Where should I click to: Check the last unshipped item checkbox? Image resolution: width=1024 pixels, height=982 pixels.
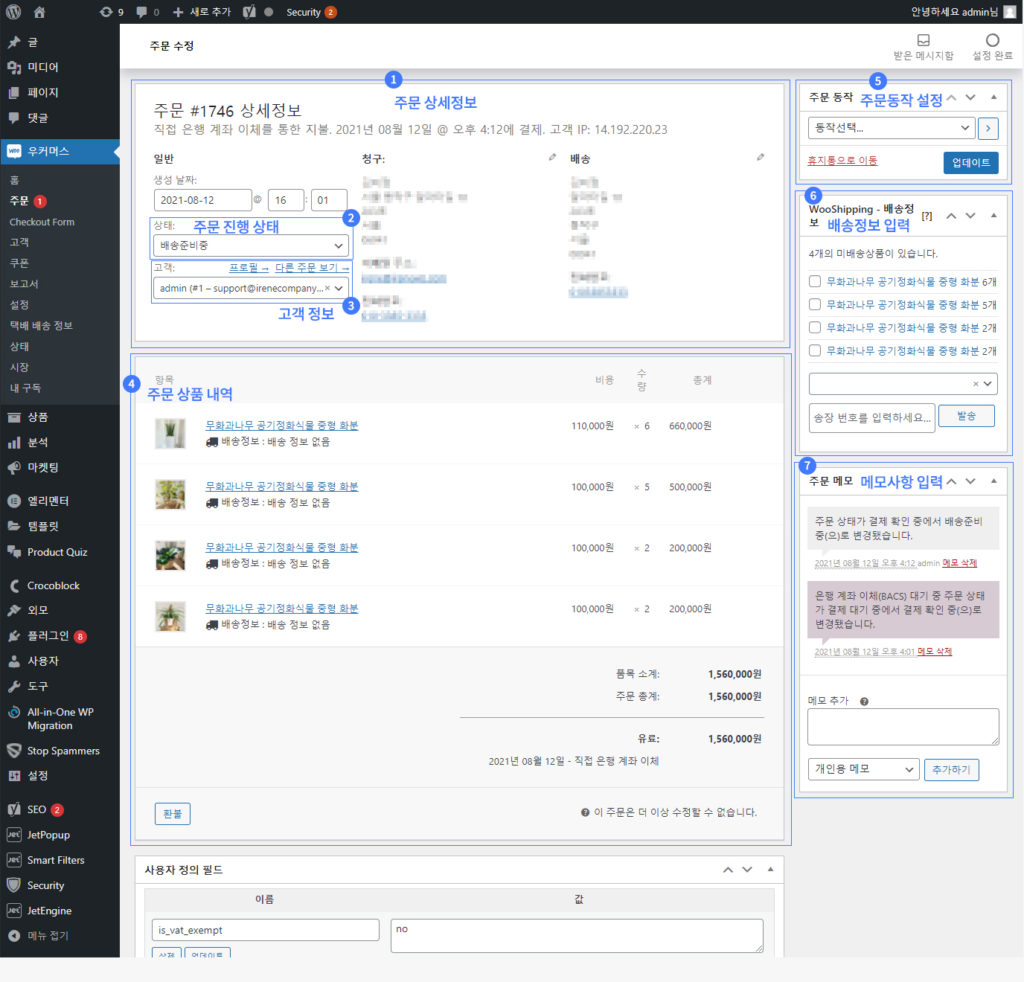point(815,351)
